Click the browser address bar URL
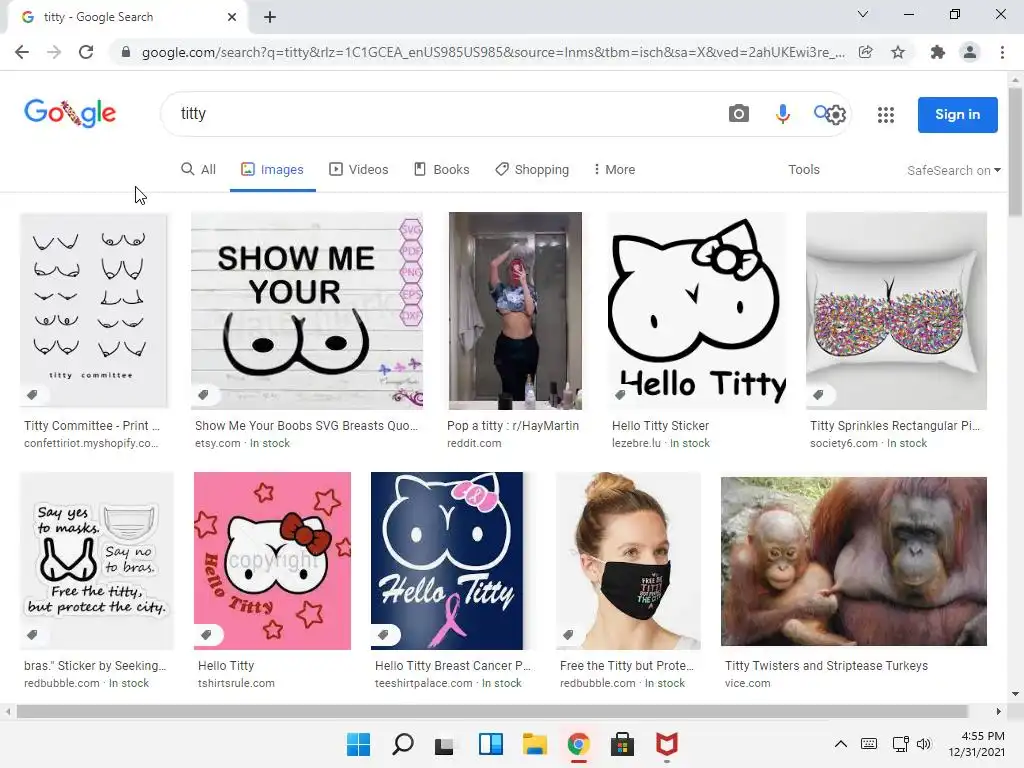This screenshot has width=1024, height=768. pyautogui.click(x=493, y=52)
